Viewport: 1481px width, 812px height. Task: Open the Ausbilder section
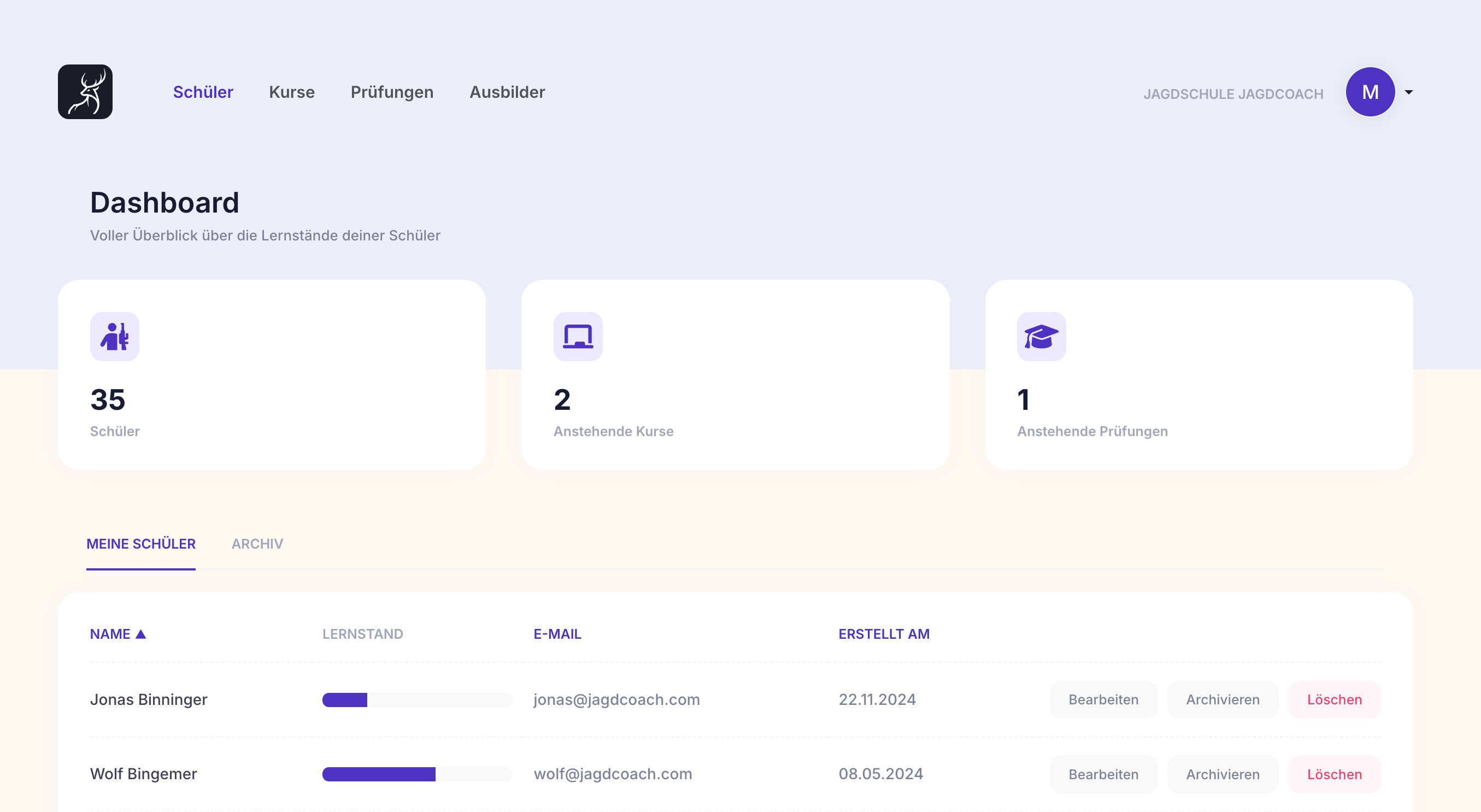(507, 92)
